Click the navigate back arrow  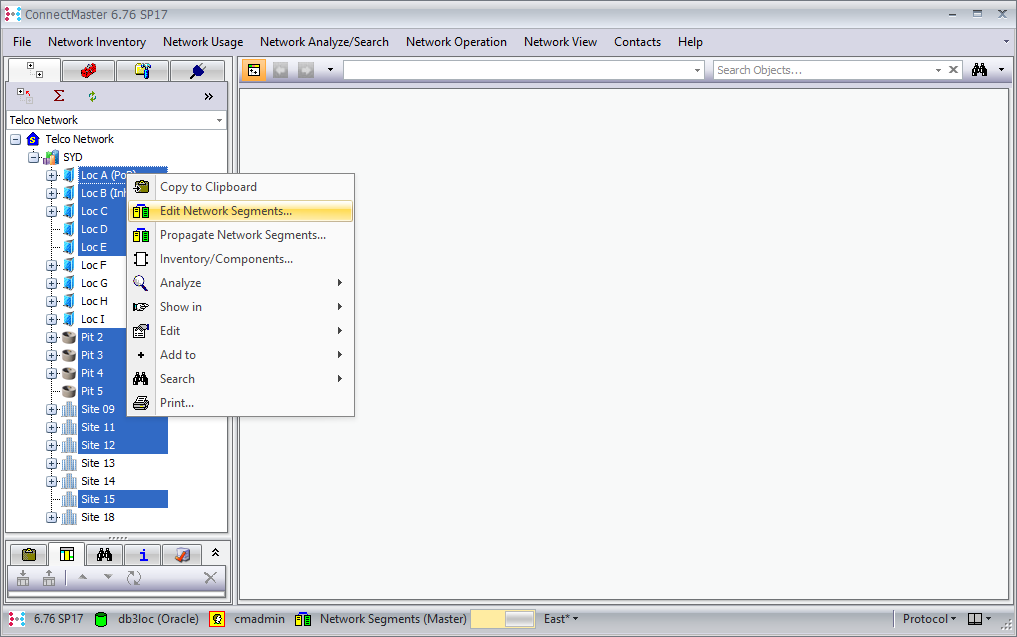click(280, 70)
